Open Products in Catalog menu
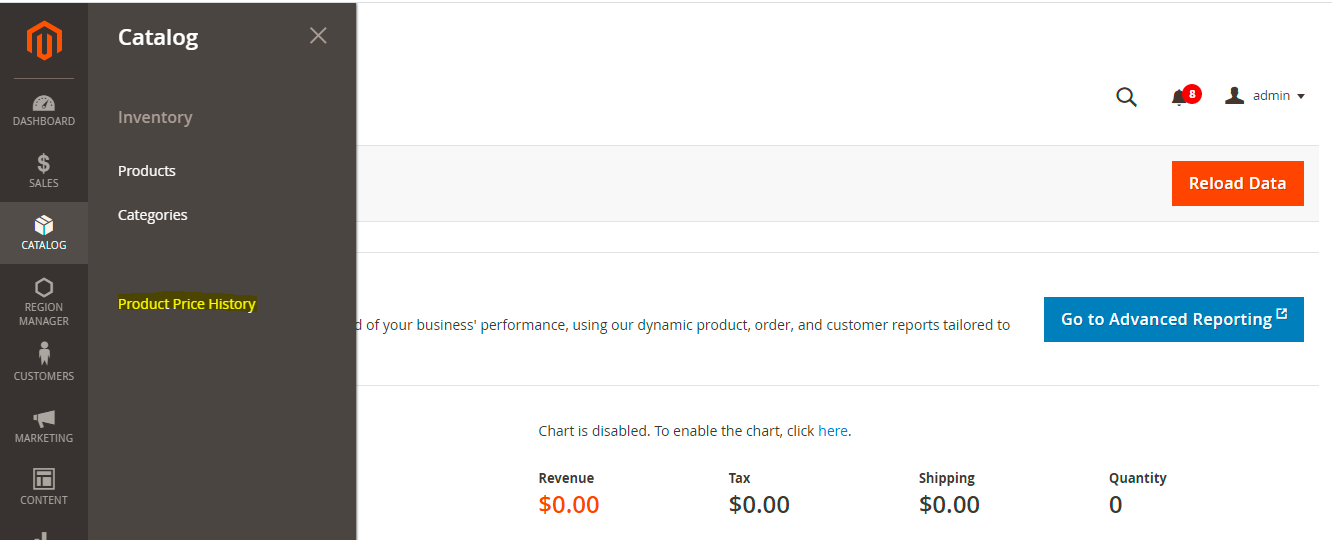1332x540 pixels. coord(147,171)
